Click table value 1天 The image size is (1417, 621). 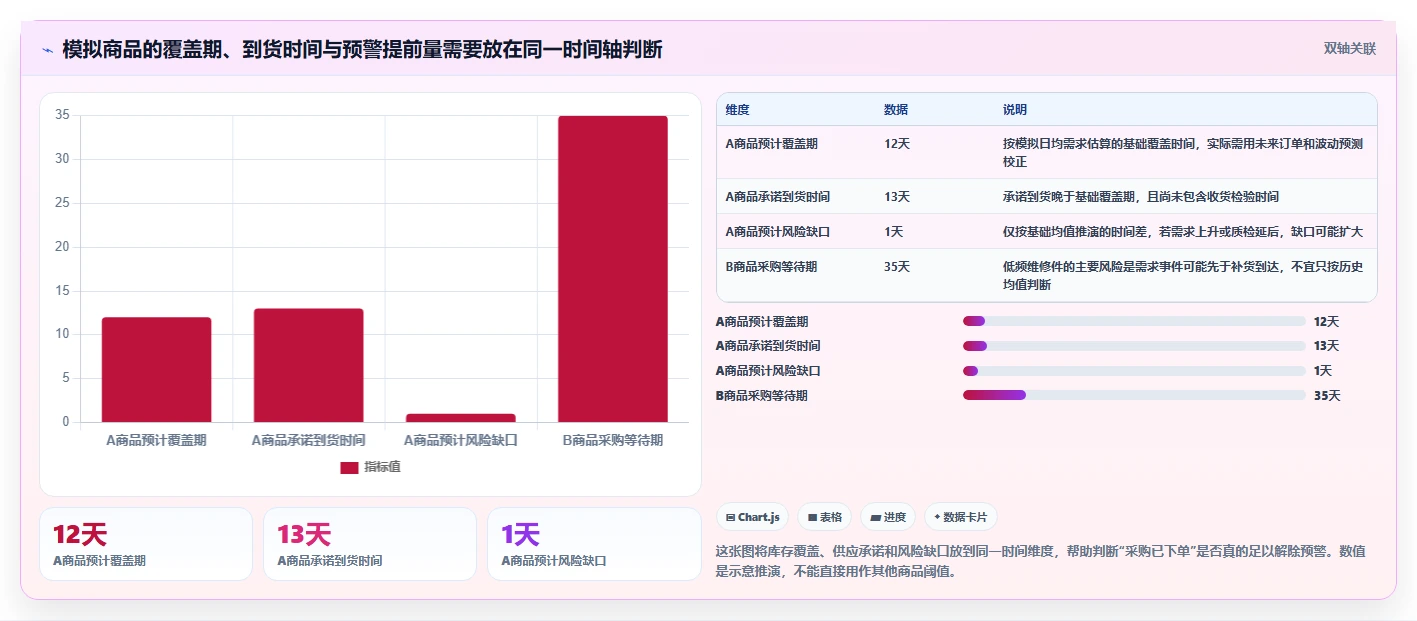coord(894,231)
